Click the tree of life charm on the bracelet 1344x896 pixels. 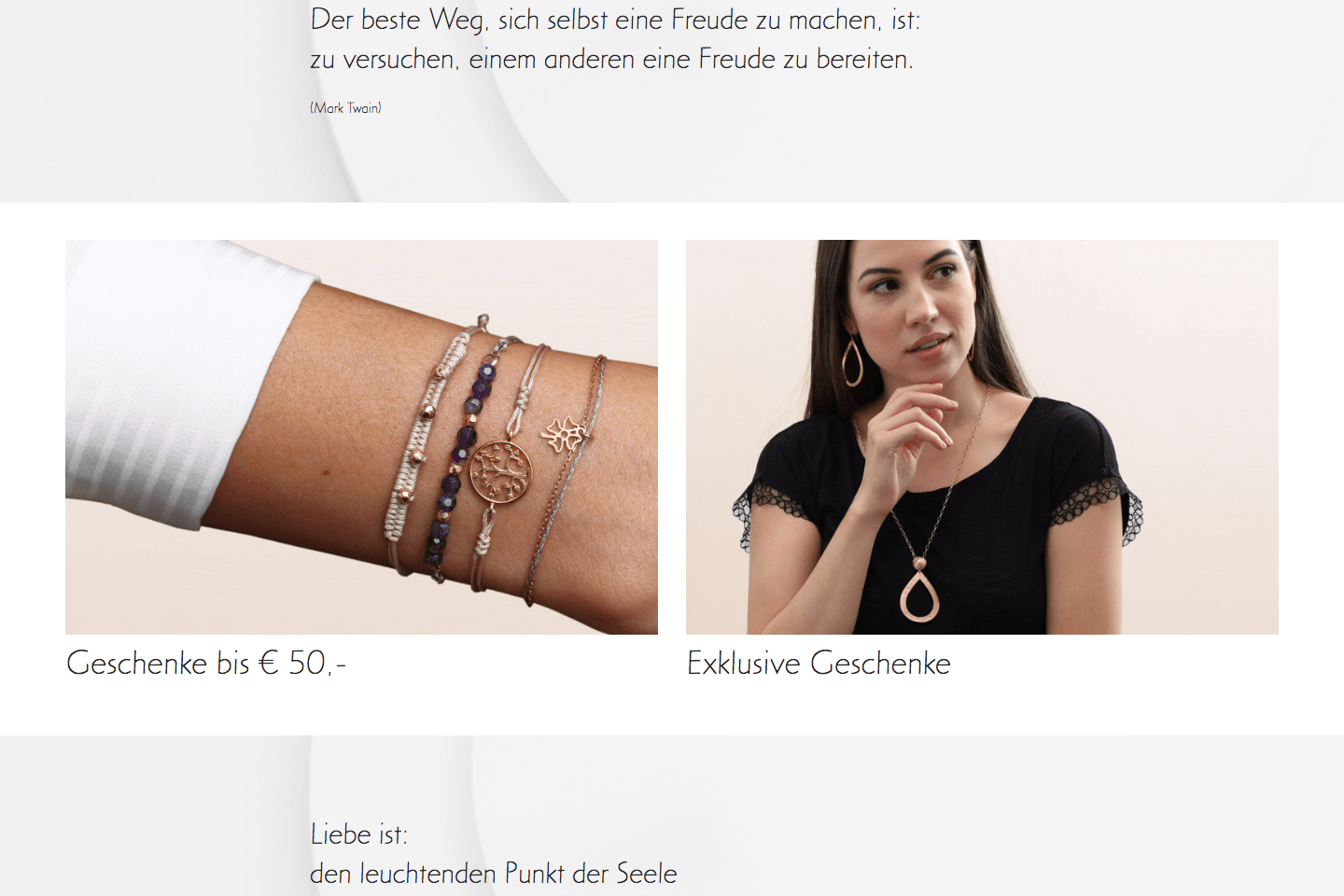[501, 472]
